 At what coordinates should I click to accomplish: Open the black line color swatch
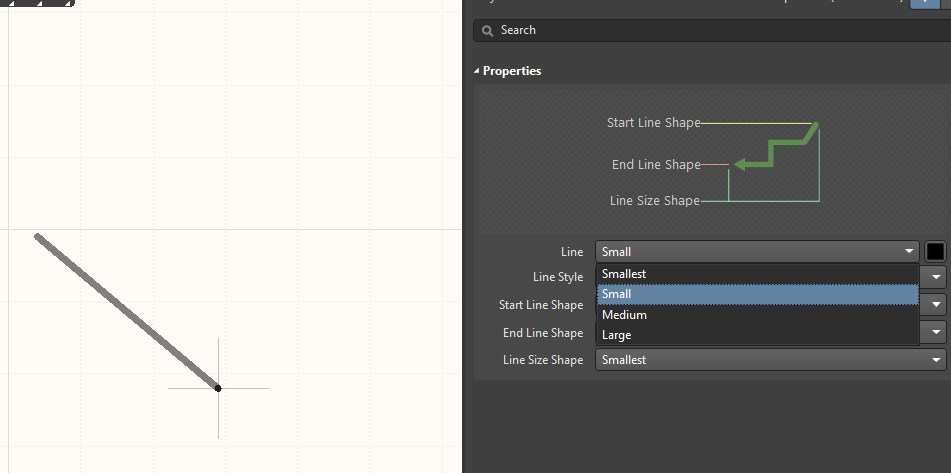click(935, 252)
